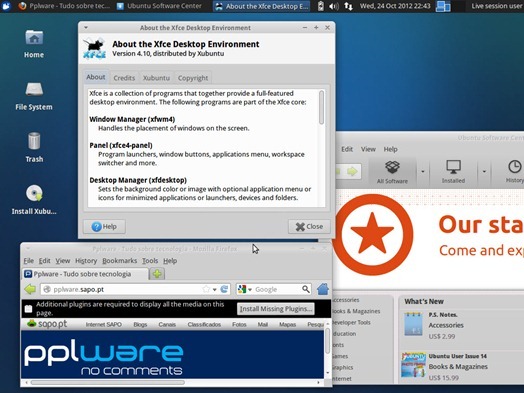
Task: Open the File System desktop icon
Action: 34,96
